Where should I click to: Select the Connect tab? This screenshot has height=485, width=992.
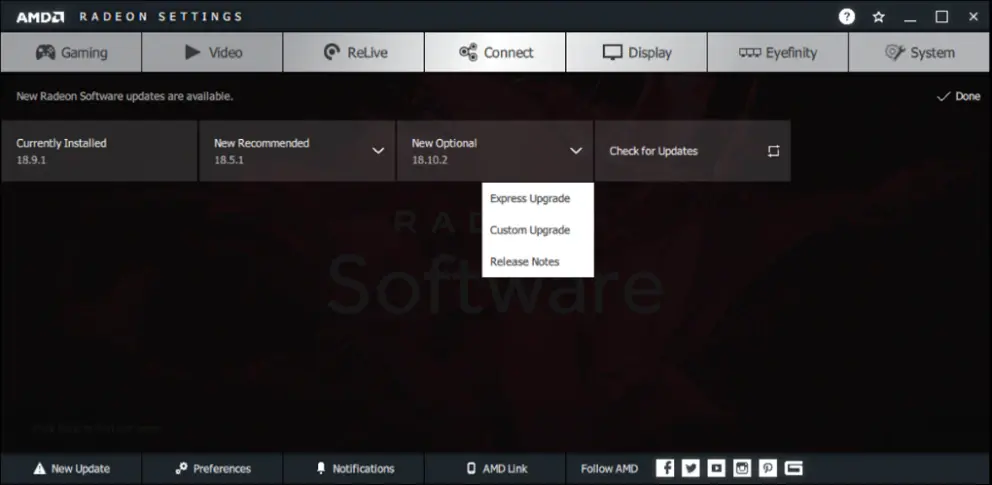(x=495, y=52)
